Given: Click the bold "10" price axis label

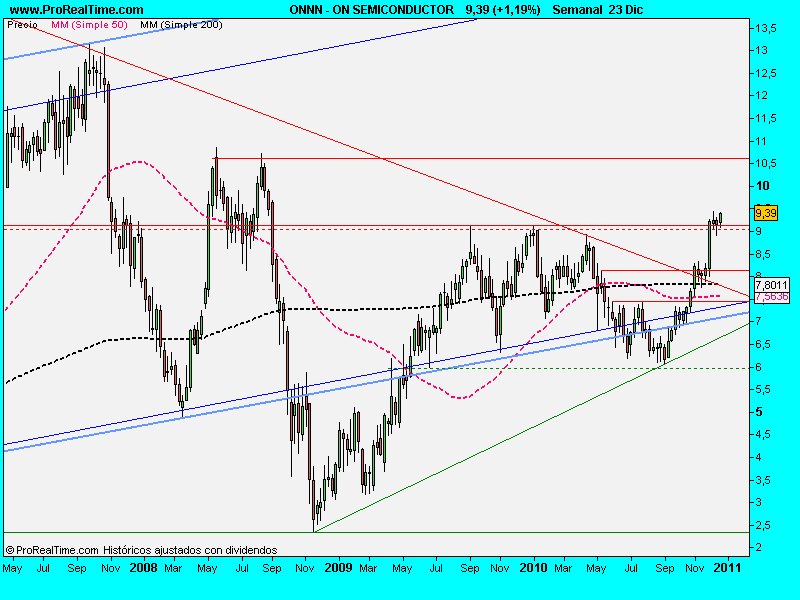Looking at the screenshot, I should point(763,186).
